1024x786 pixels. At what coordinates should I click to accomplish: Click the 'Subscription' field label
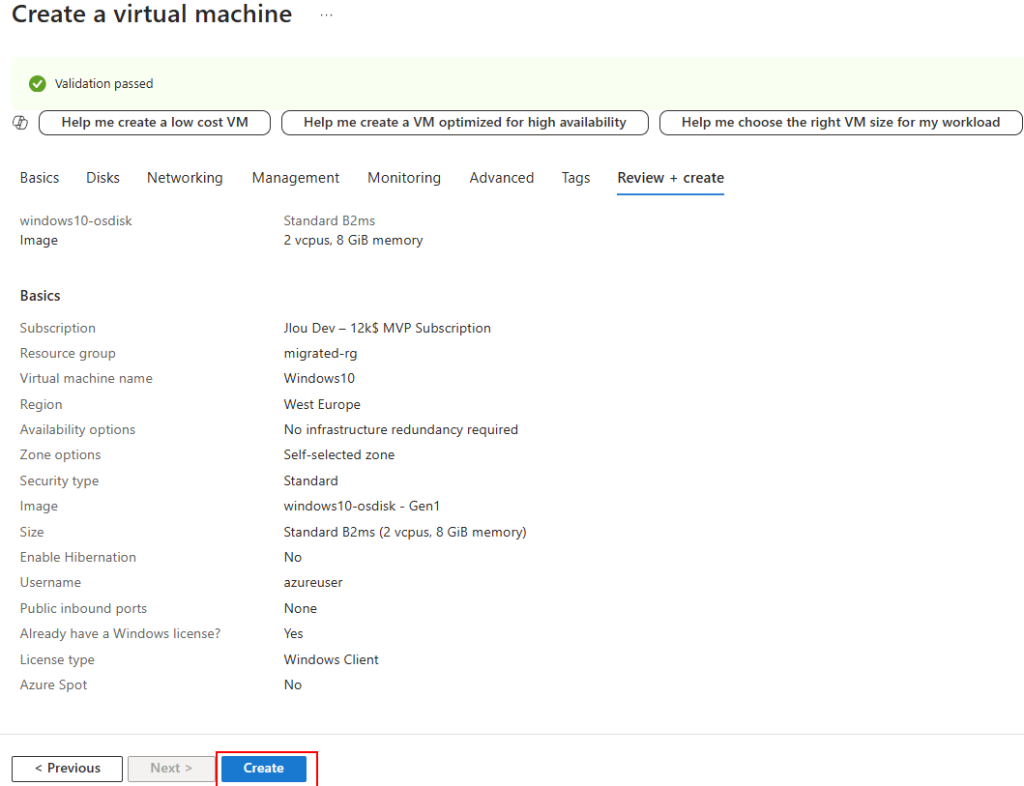coord(57,328)
